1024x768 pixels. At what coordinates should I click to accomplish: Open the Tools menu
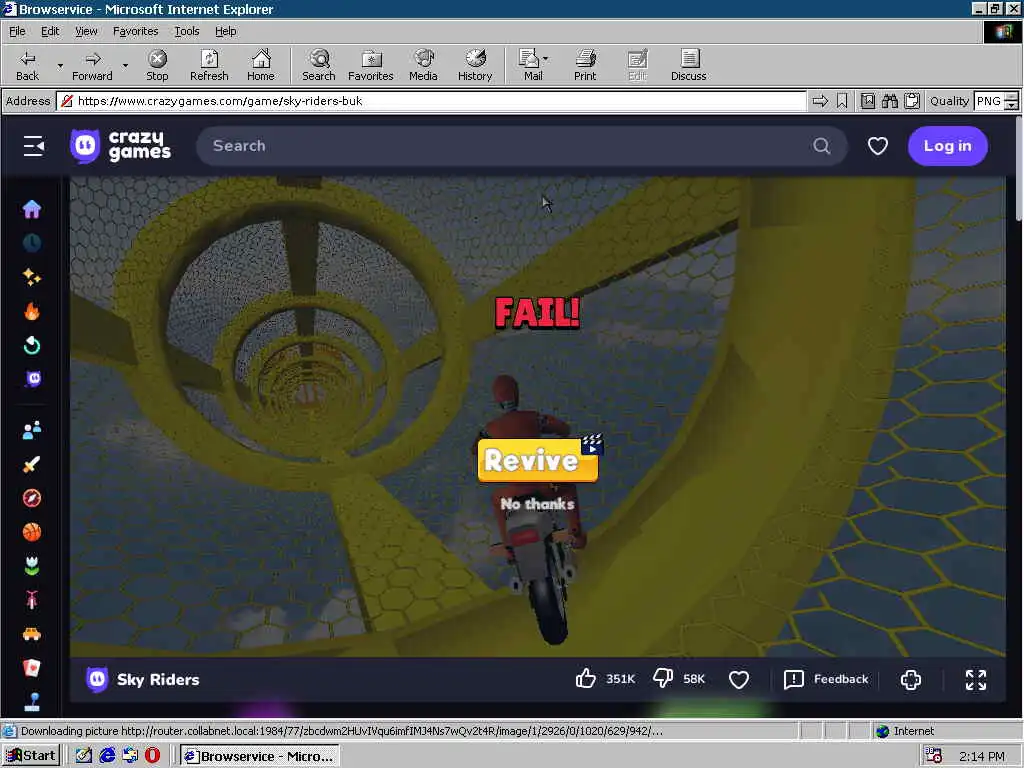point(186,31)
